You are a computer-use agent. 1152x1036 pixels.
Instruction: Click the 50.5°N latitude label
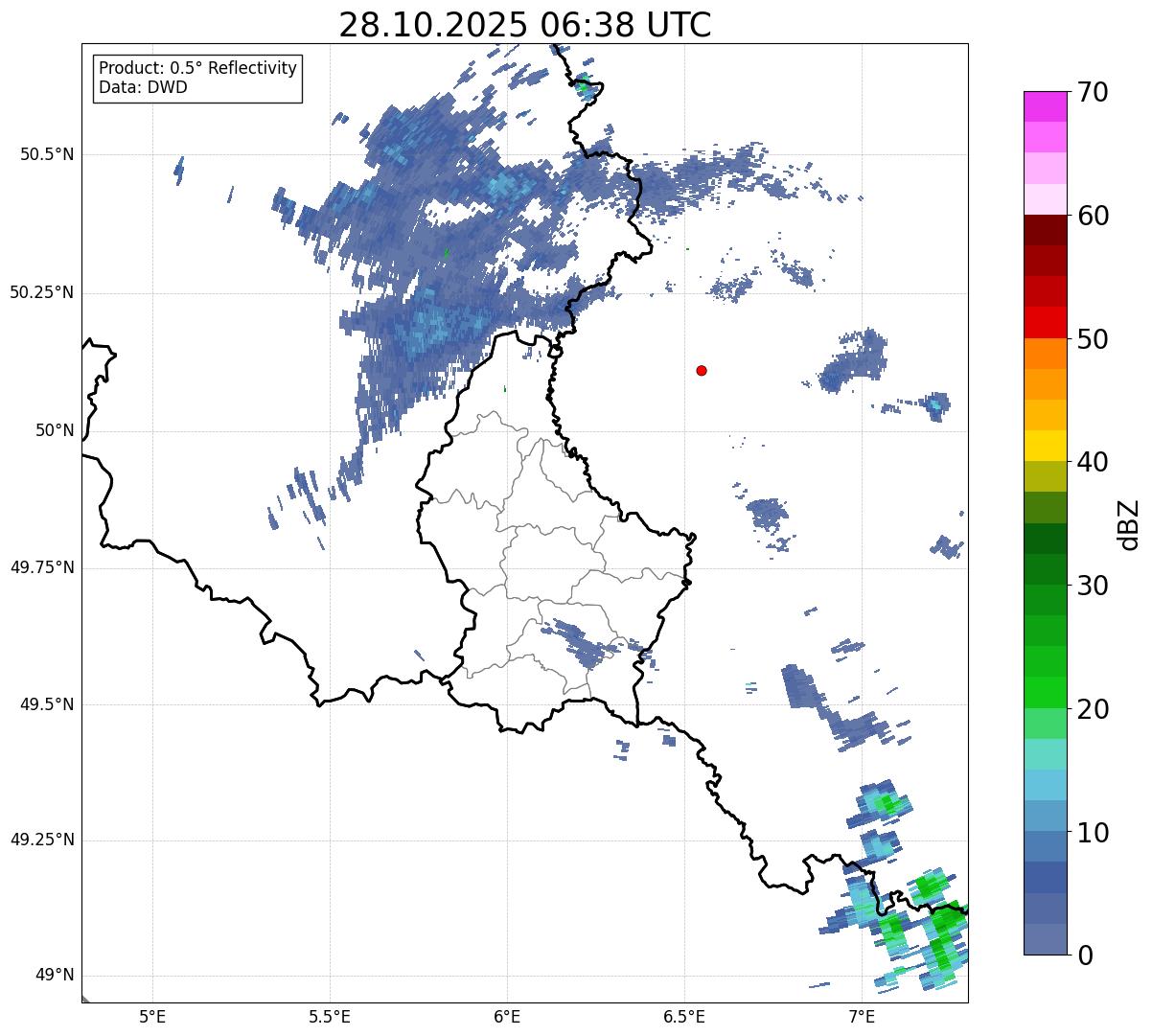pyautogui.click(x=47, y=154)
